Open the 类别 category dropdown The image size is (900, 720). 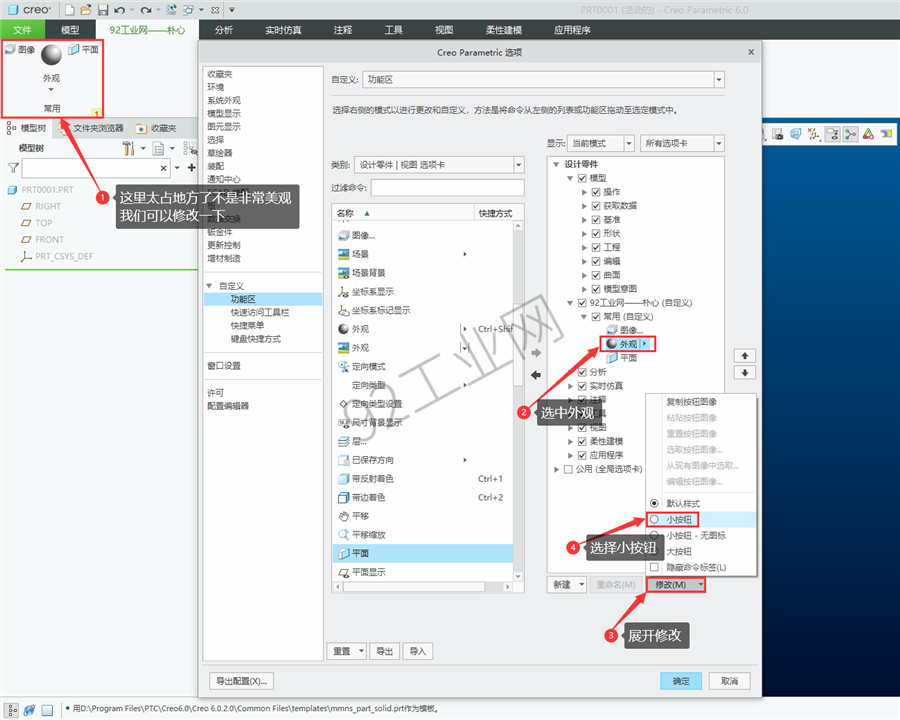point(518,165)
